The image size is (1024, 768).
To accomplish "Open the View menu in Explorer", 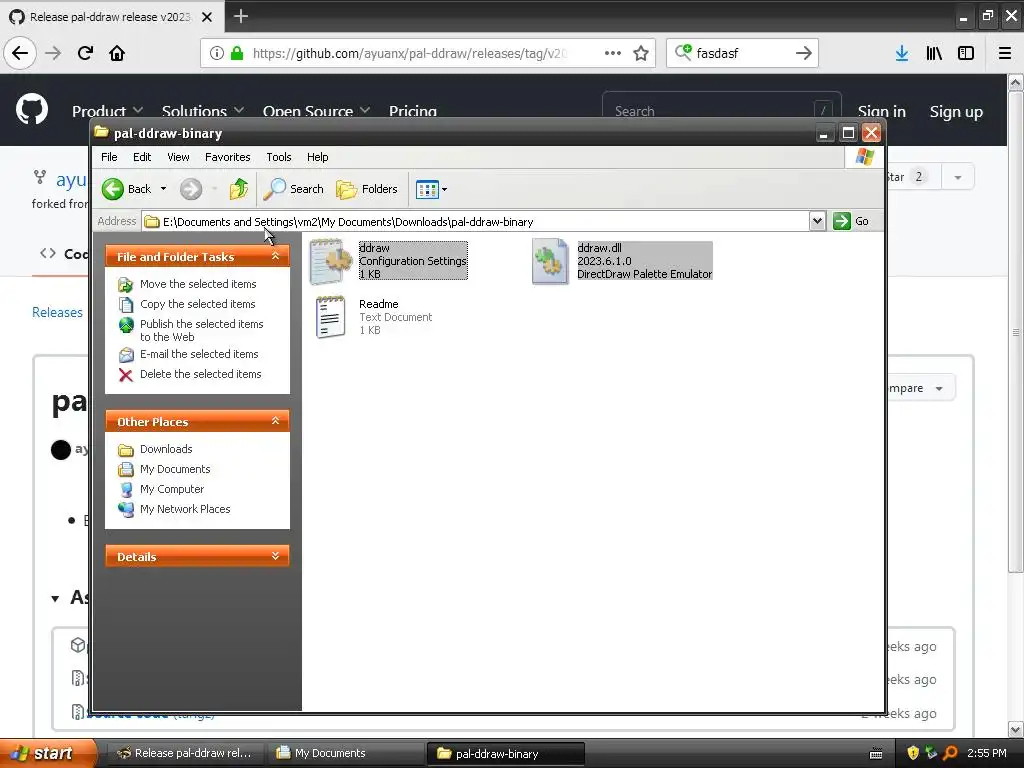I will point(178,157).
